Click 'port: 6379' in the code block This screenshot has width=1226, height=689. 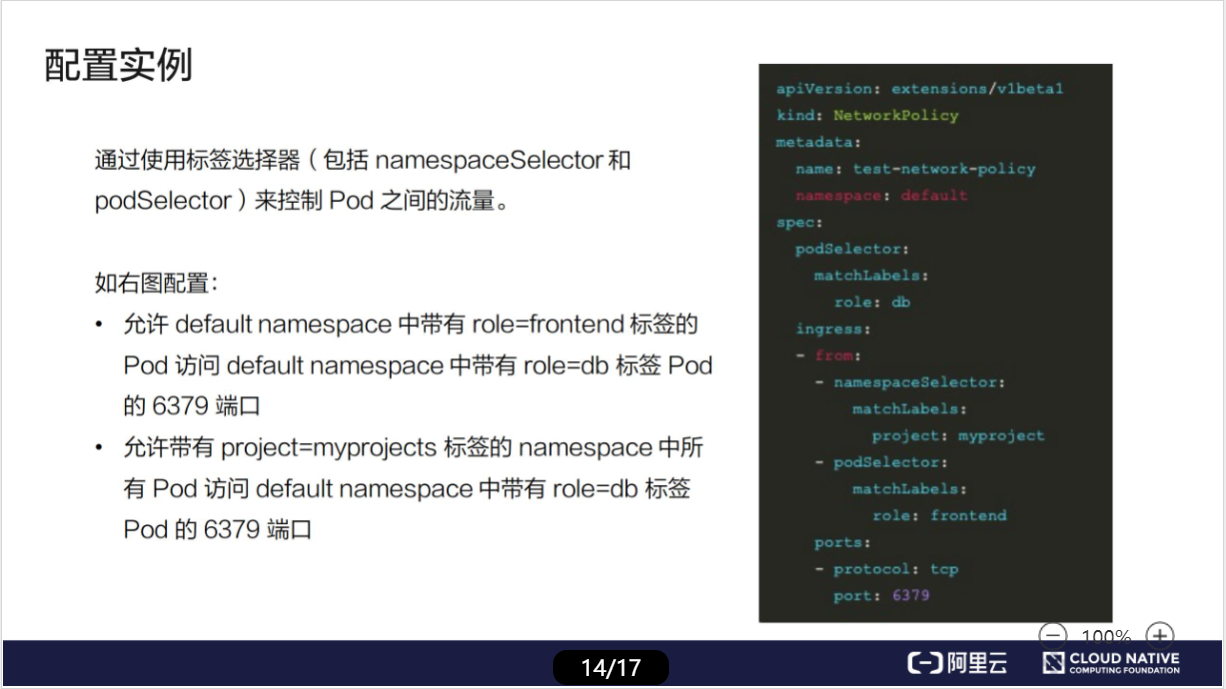point(881,595)
